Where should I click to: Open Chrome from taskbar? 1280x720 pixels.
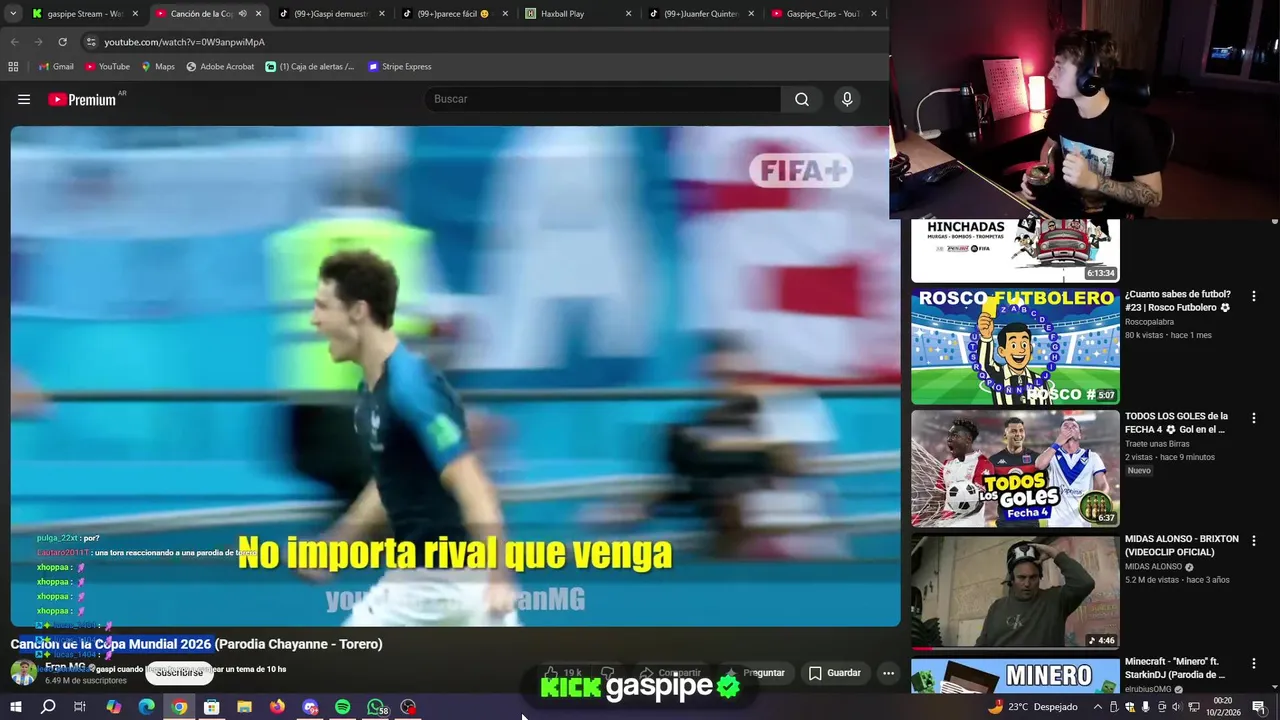click(179, 707)
